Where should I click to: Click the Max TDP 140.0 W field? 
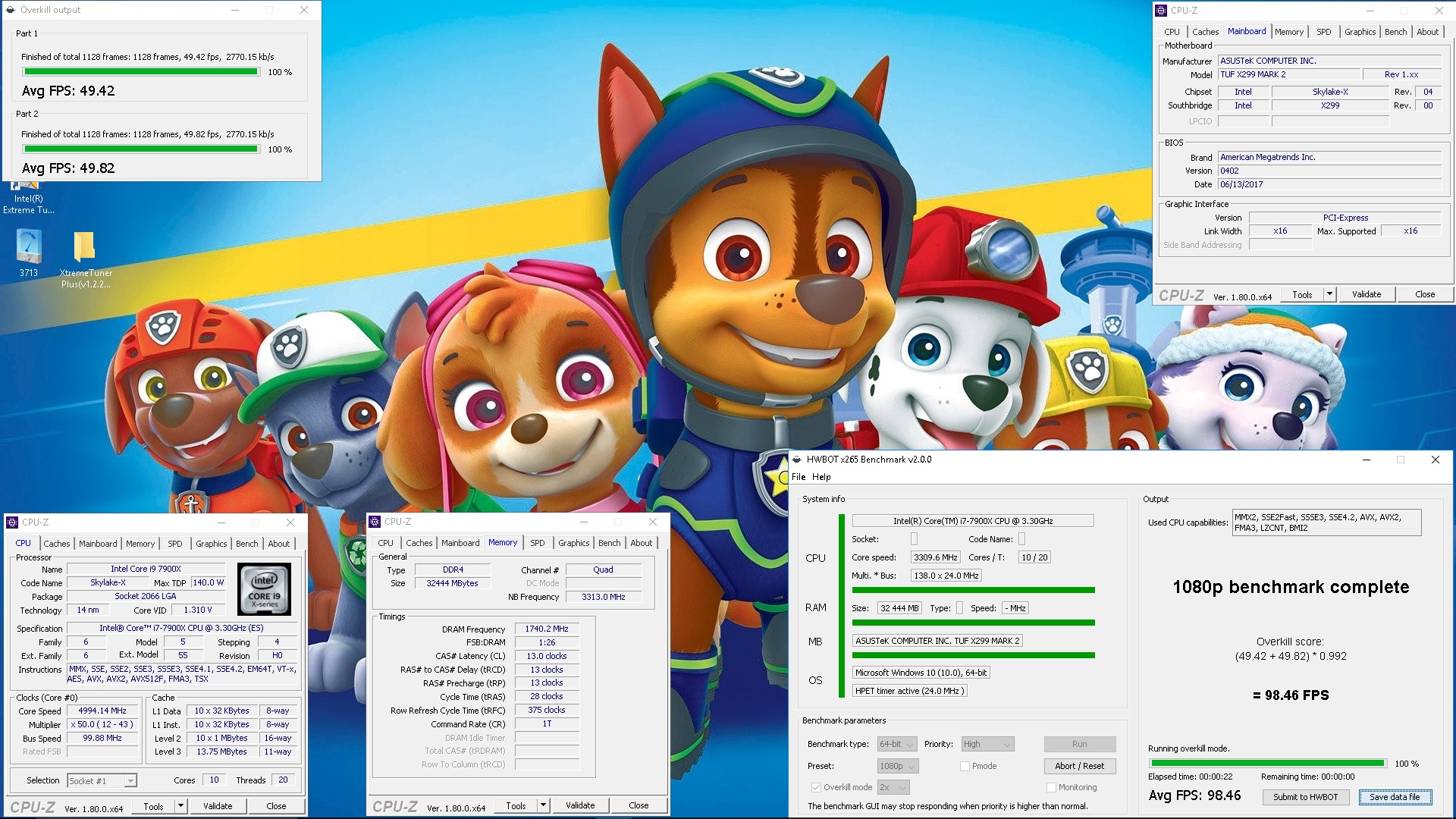(x=208, y=583)
